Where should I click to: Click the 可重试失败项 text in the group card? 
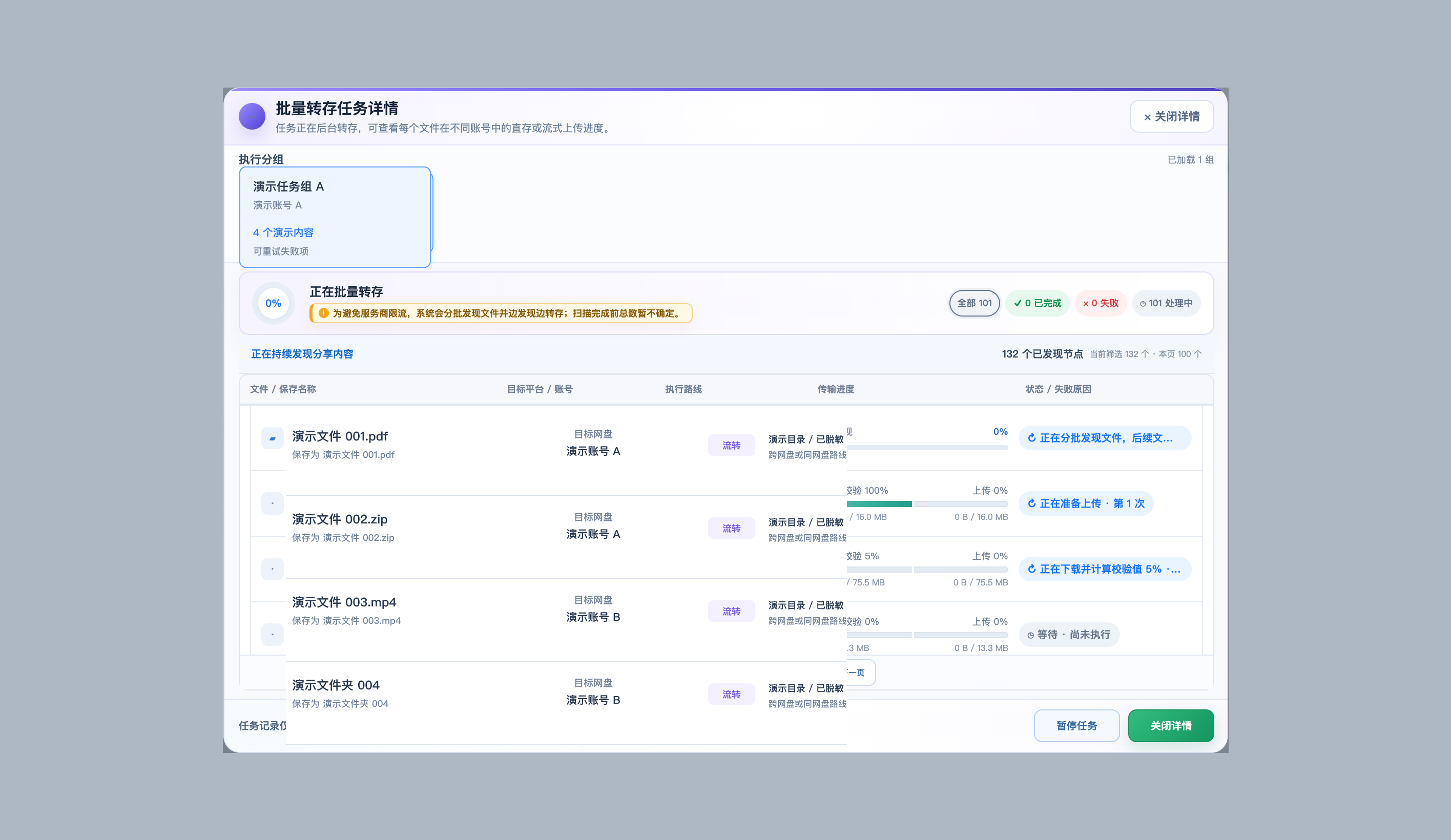pos(281,251)
